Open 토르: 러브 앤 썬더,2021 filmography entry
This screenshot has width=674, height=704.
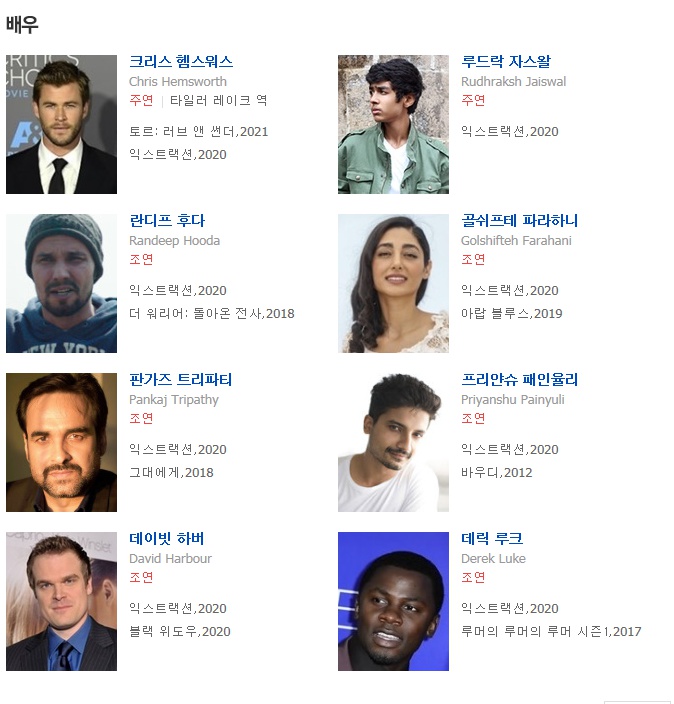198,132
